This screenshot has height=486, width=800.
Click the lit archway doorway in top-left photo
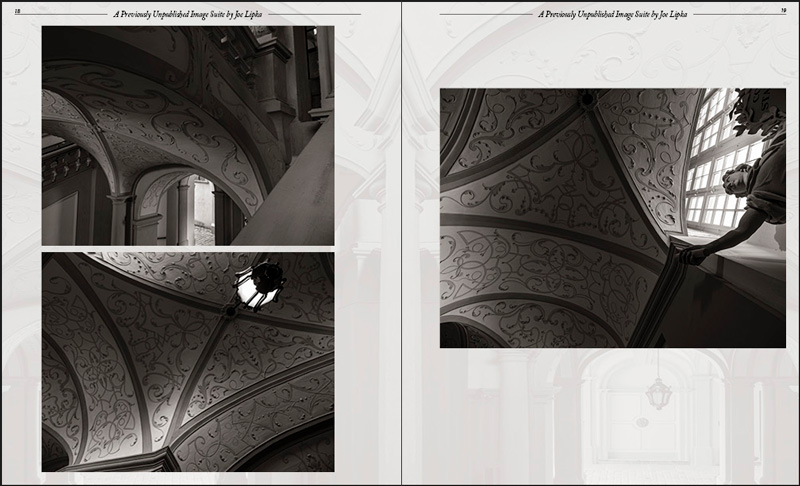203,212
